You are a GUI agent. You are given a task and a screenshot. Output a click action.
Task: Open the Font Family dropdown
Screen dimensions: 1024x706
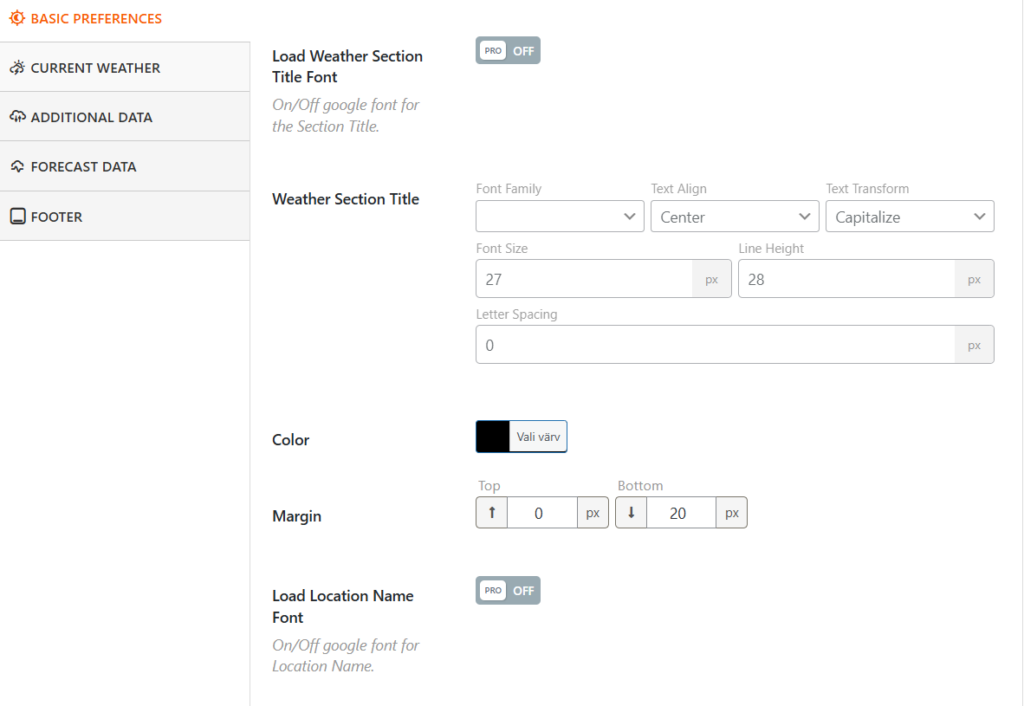559,217
